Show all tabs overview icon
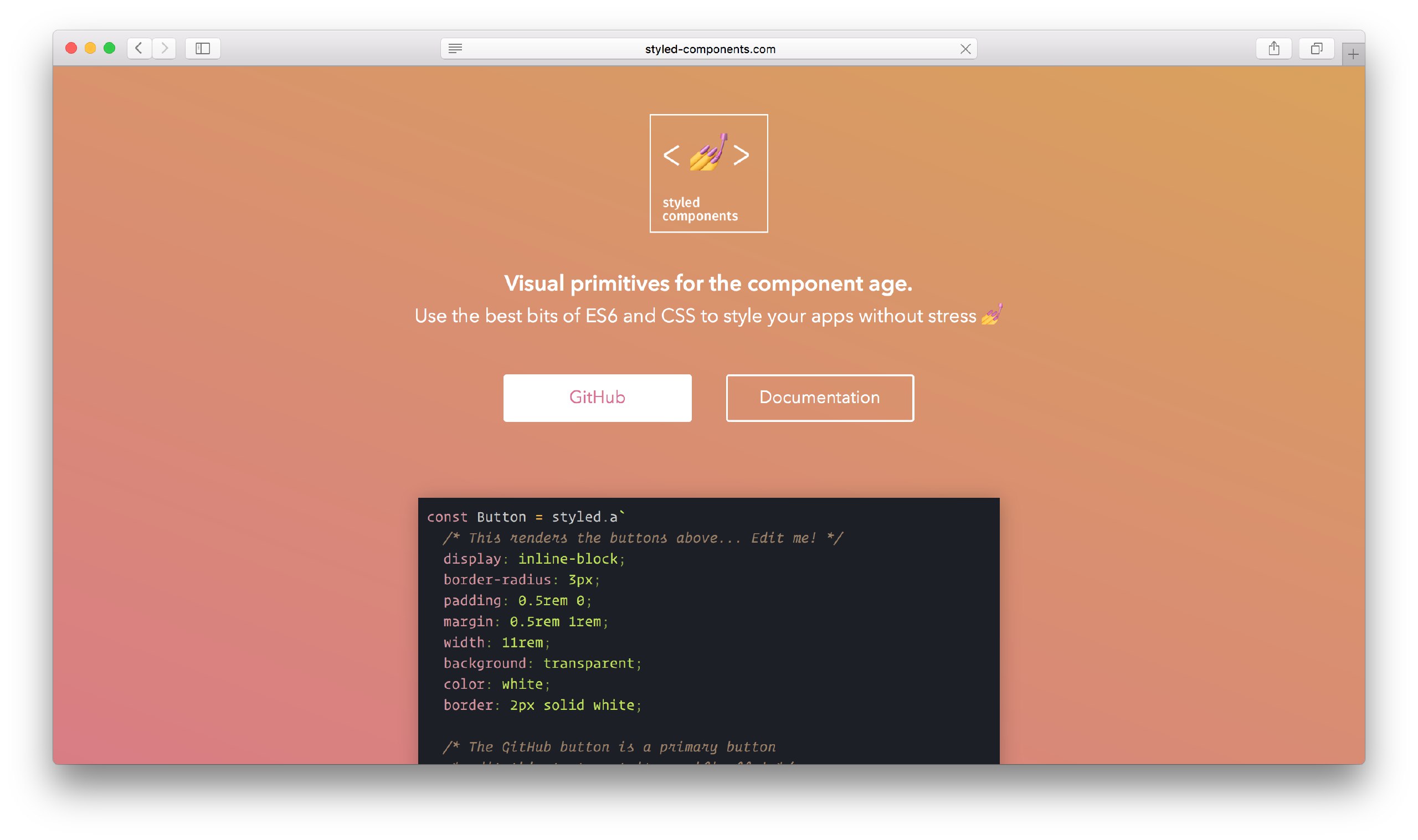 coord(1317,48)
